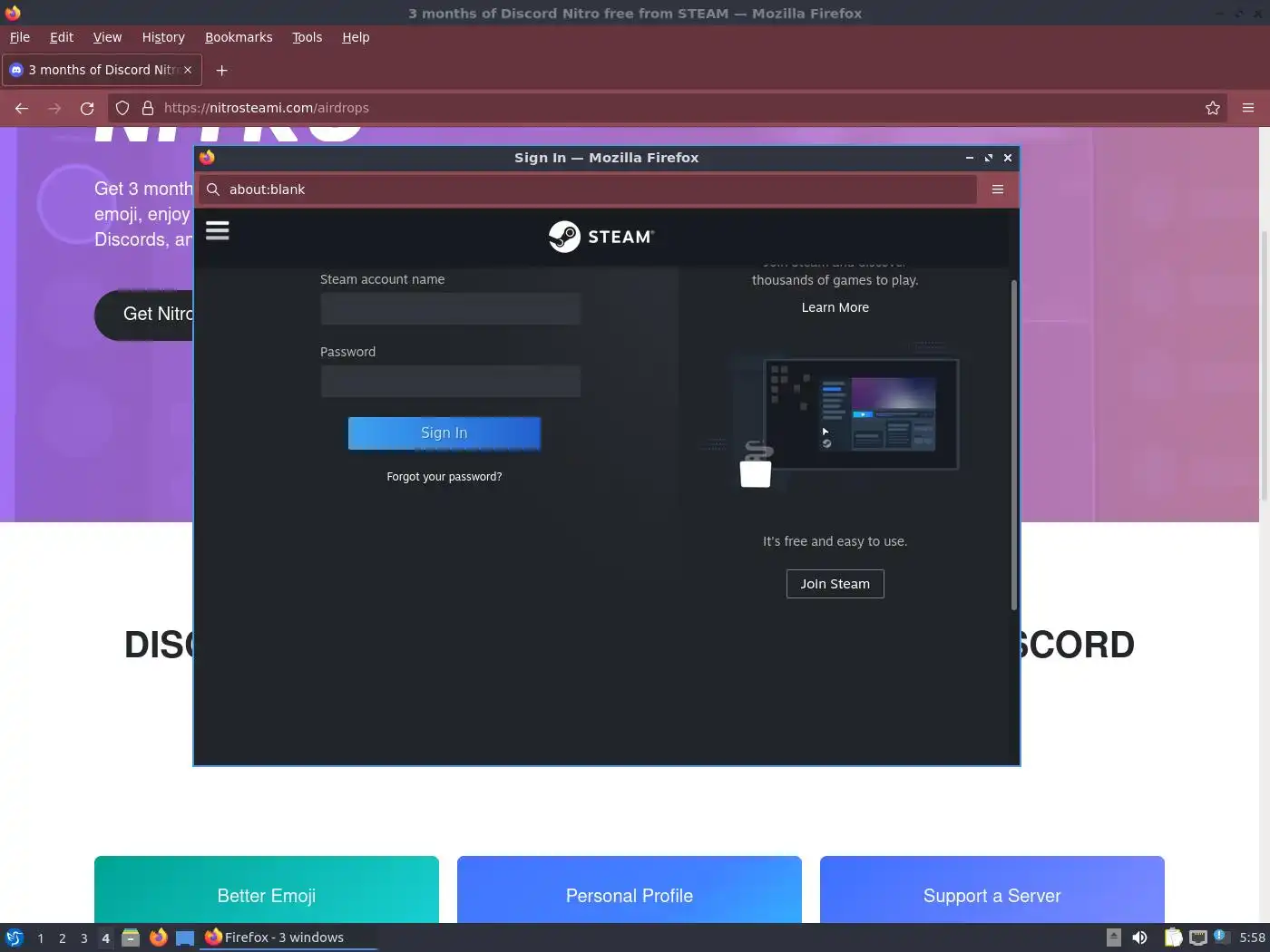Click the blue Sign In button
Image resolution: width=1270 pixels, height=952 pixels.
[444, 433]
